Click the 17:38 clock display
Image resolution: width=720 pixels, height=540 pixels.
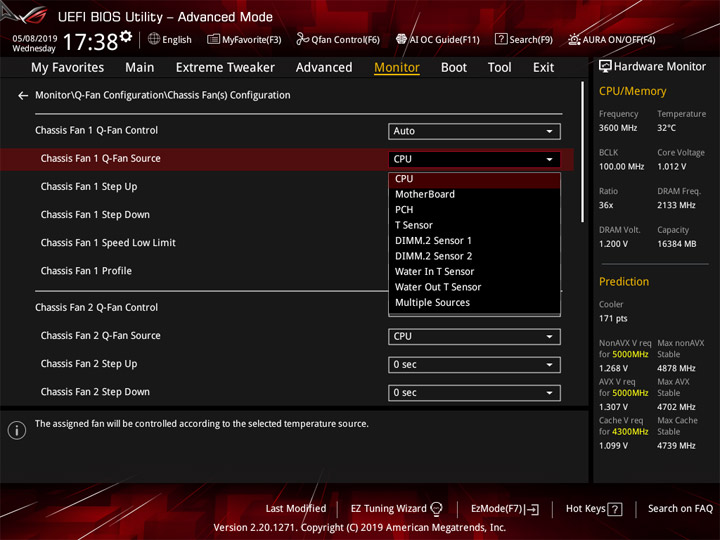point(90,42)
